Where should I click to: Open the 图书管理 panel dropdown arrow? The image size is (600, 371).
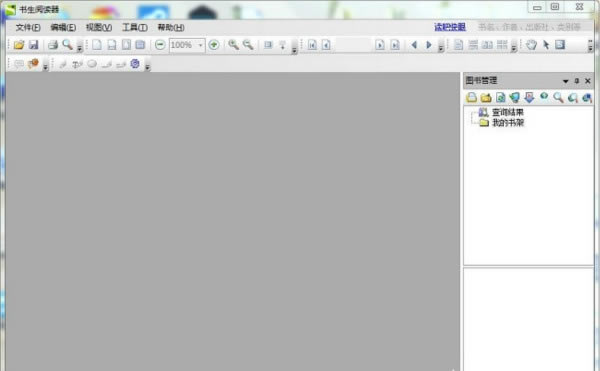(566, 81)
